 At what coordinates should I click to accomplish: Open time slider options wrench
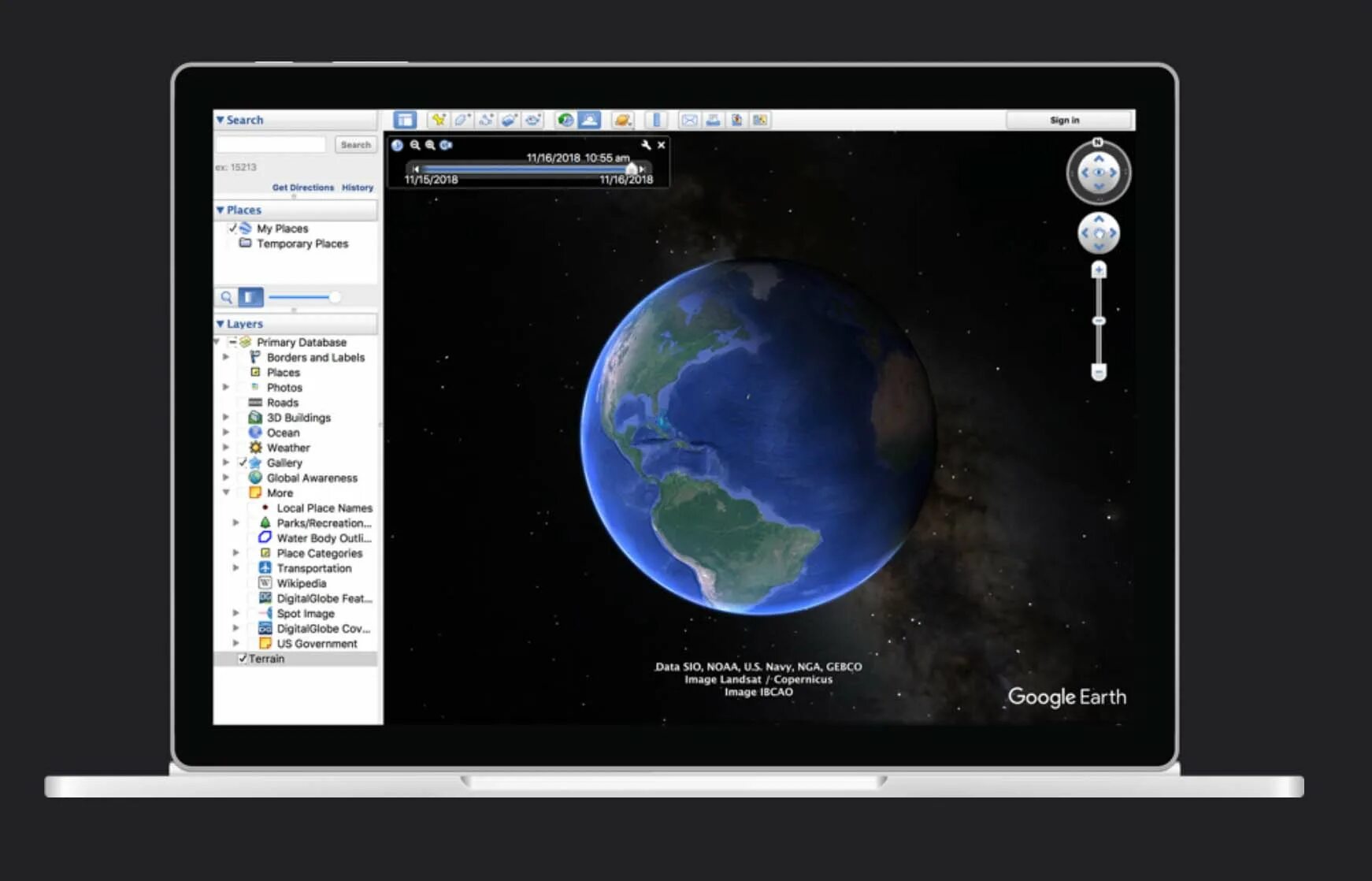click(646, 145)
